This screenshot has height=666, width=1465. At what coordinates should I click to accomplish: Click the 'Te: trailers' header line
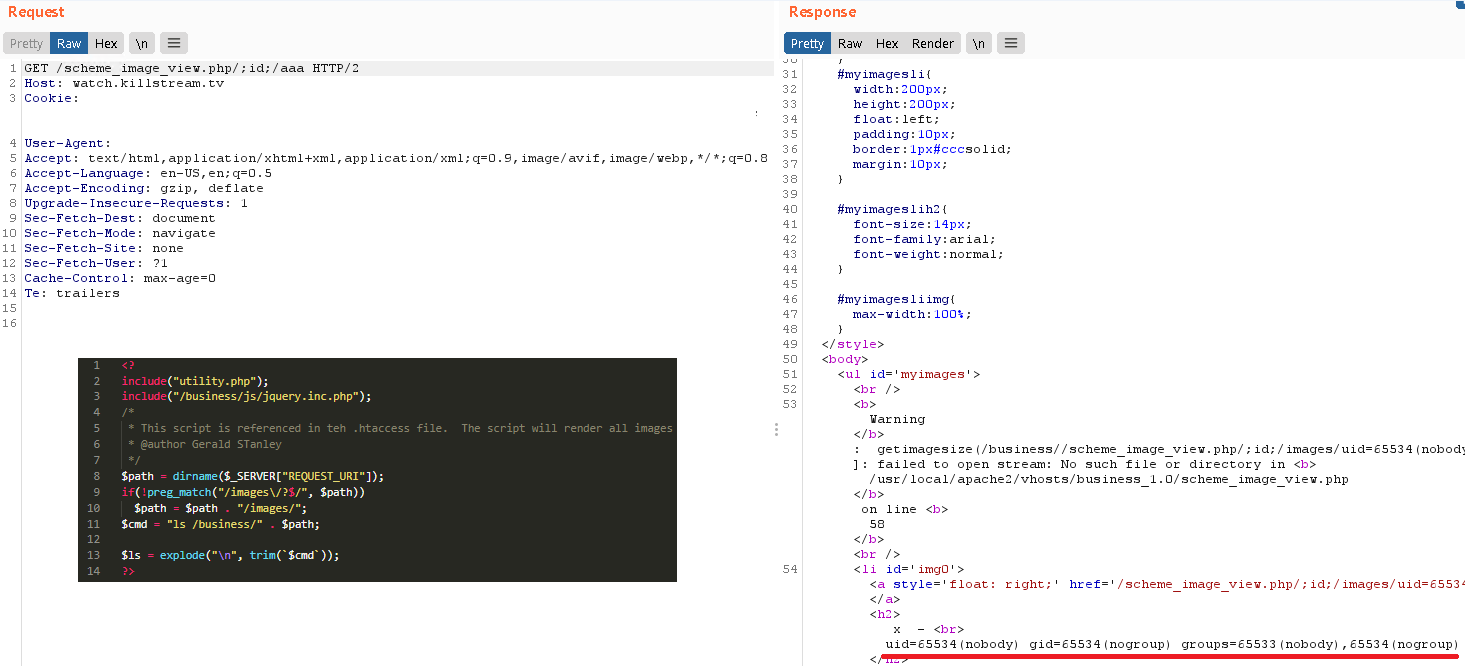click(72, 293)
